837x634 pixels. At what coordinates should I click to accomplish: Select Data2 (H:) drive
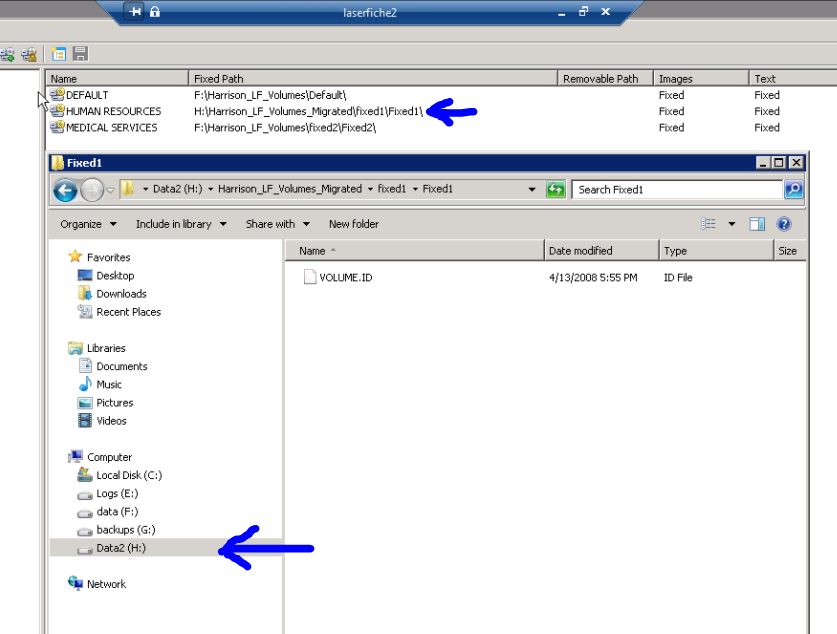click(121, 548)
